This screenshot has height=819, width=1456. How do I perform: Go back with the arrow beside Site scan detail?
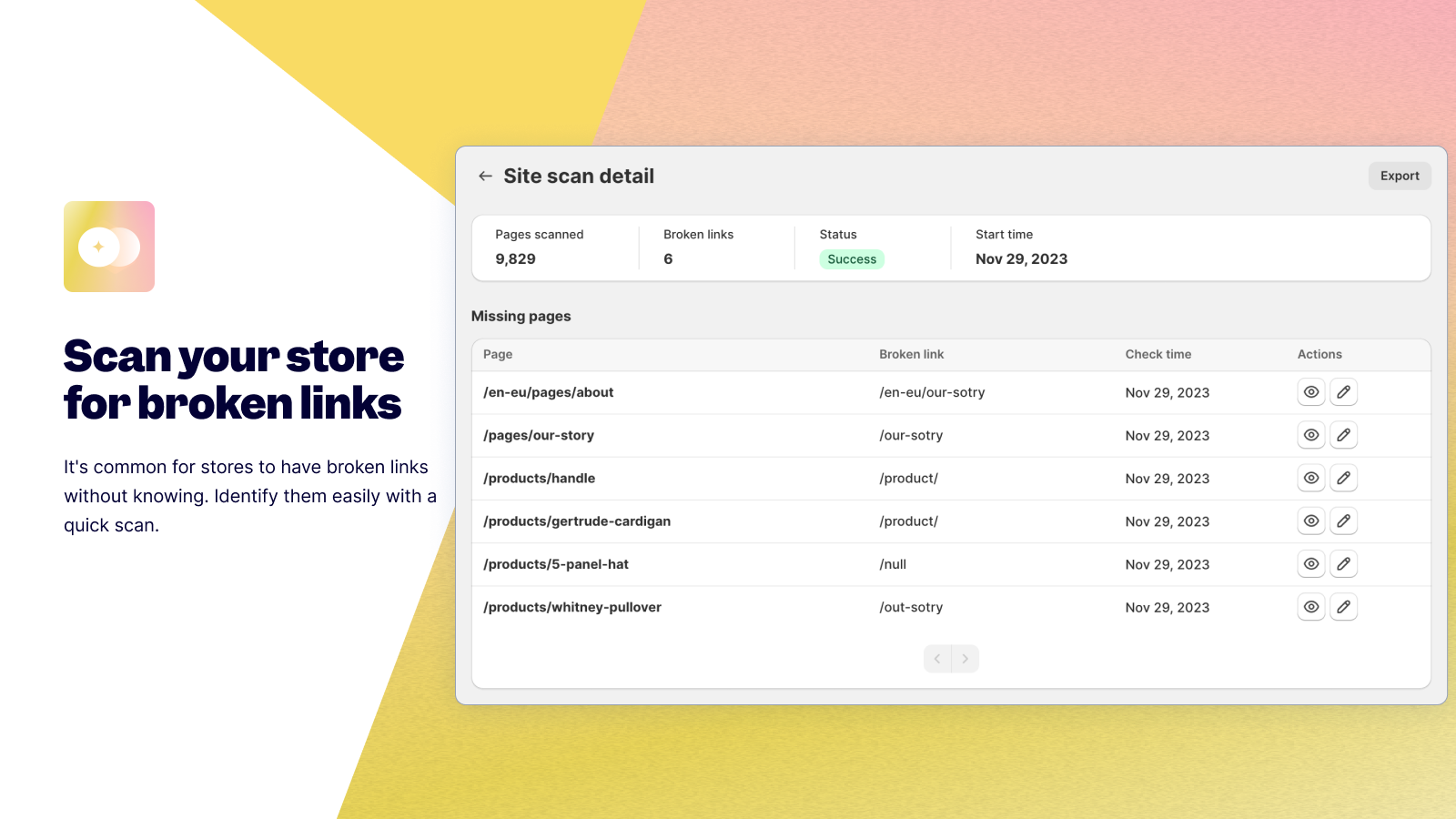[485, 176]
